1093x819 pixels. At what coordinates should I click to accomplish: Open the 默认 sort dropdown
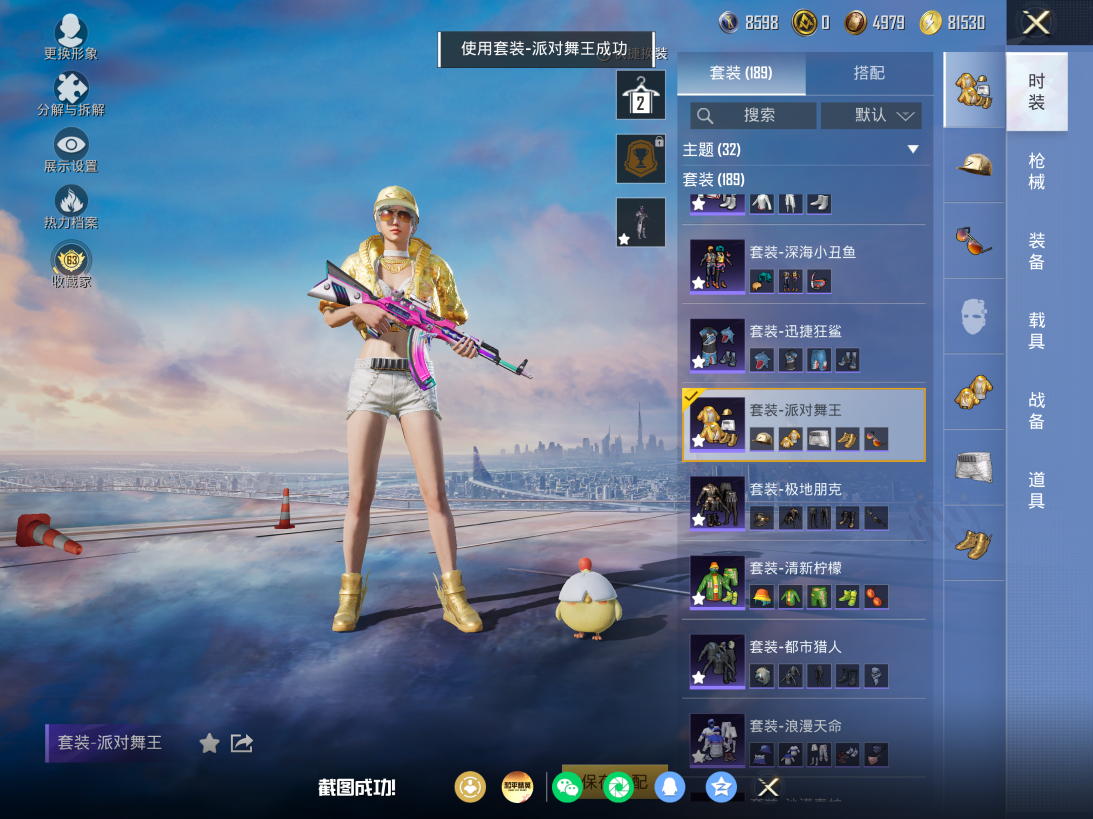(x=871, y=115)
